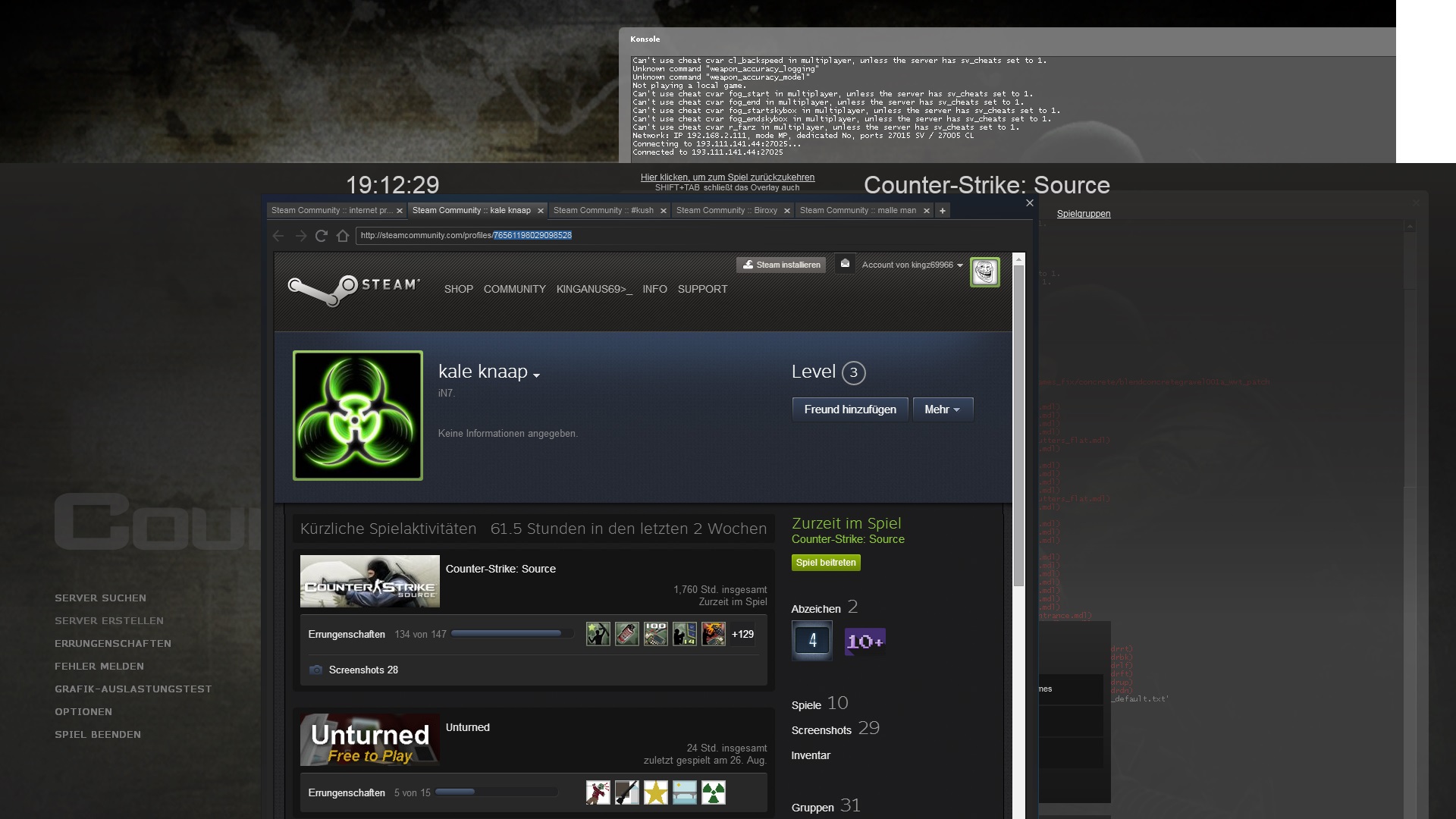Open the Gruppen 31 link
1456x819 pixels.
tap(826, 806)
